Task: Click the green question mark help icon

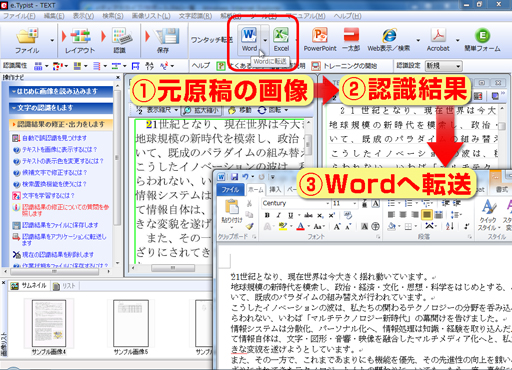Action: tap(221, 66)
